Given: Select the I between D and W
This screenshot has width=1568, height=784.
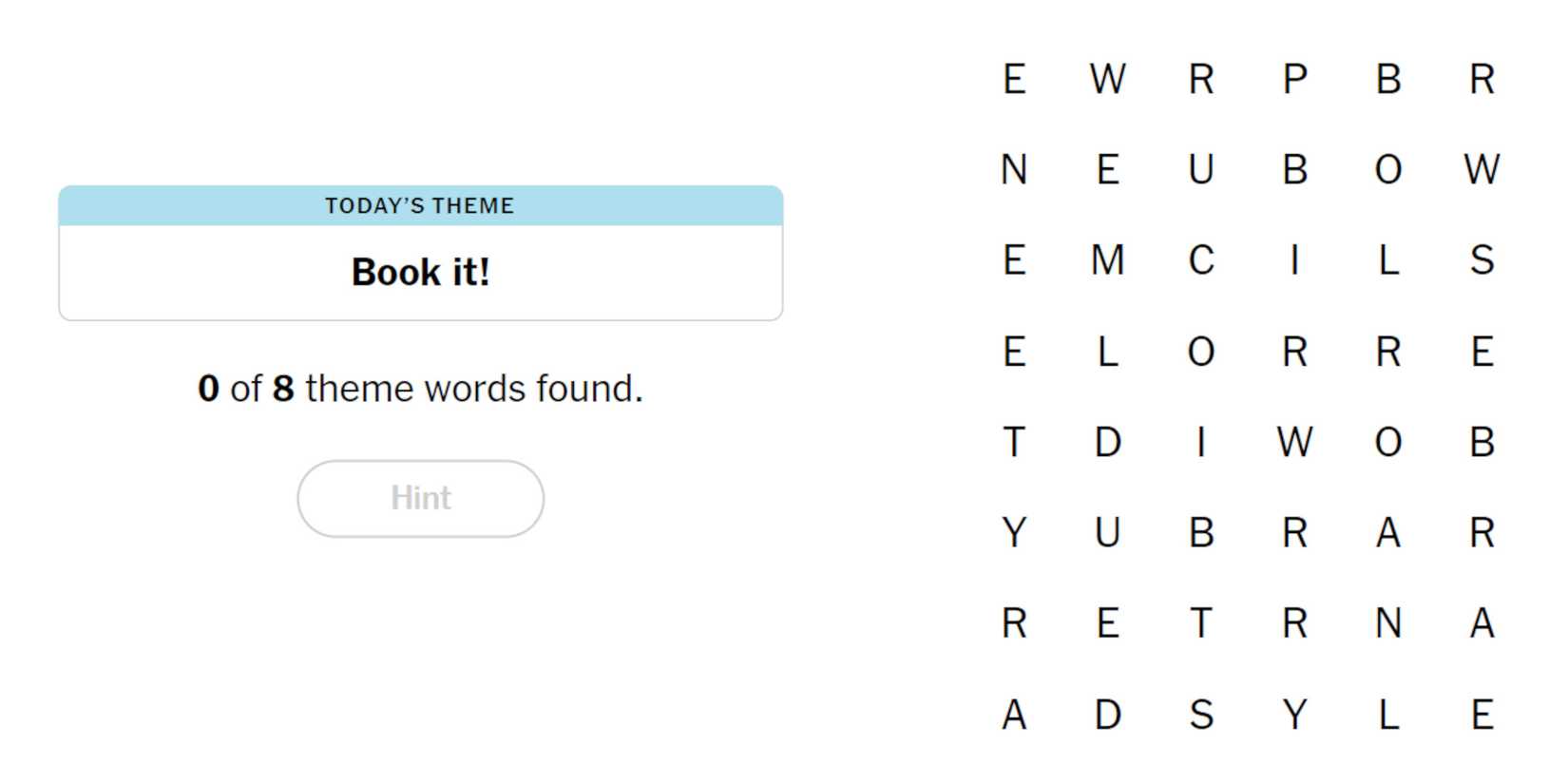Looking at the screenshot, I should click(x=1201, y=442).
